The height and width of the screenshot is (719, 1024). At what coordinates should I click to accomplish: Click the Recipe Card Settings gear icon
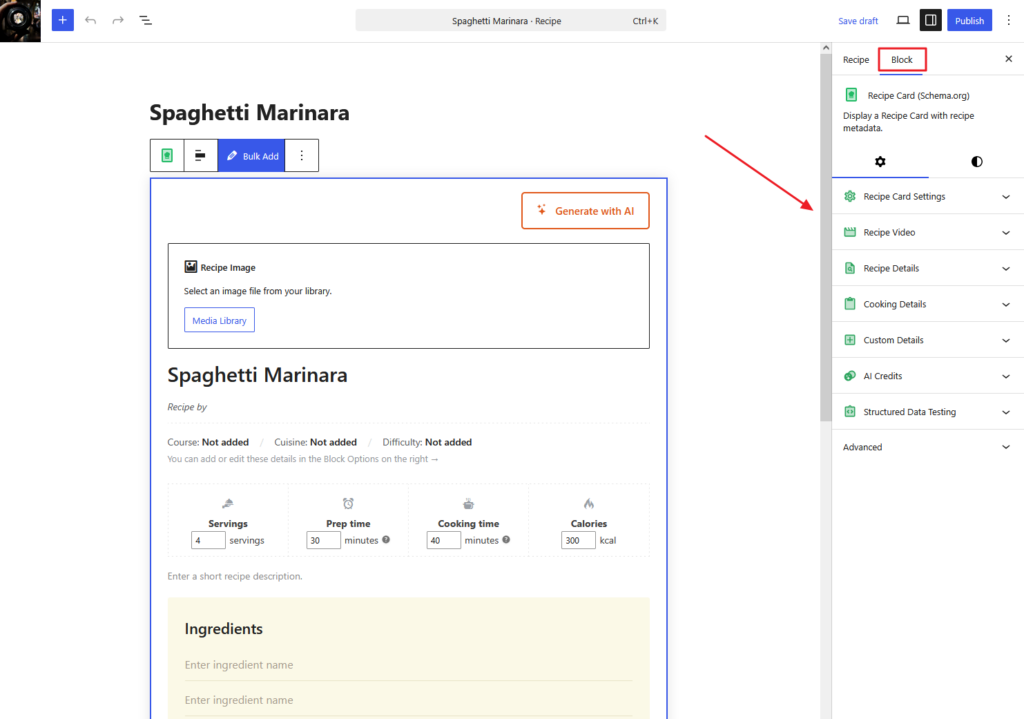point(850,196)
